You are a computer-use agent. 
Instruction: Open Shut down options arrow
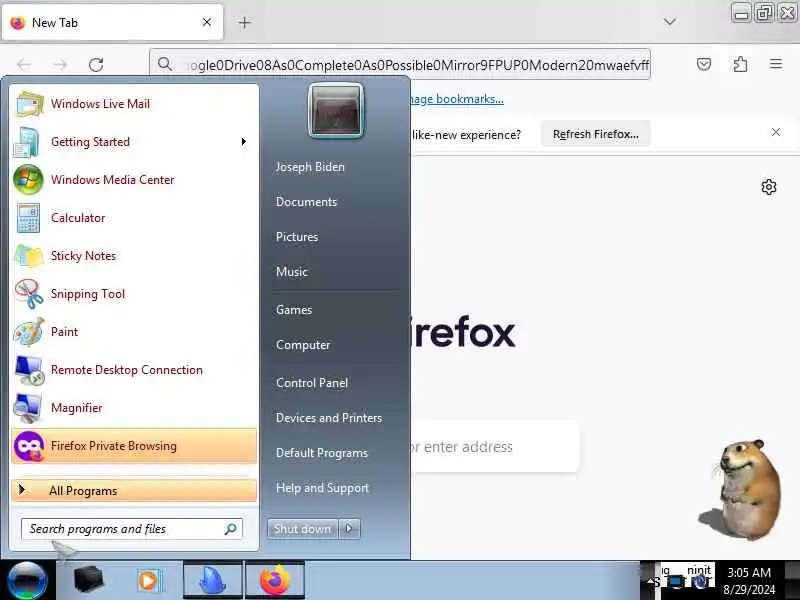click(x=349, y=529)
